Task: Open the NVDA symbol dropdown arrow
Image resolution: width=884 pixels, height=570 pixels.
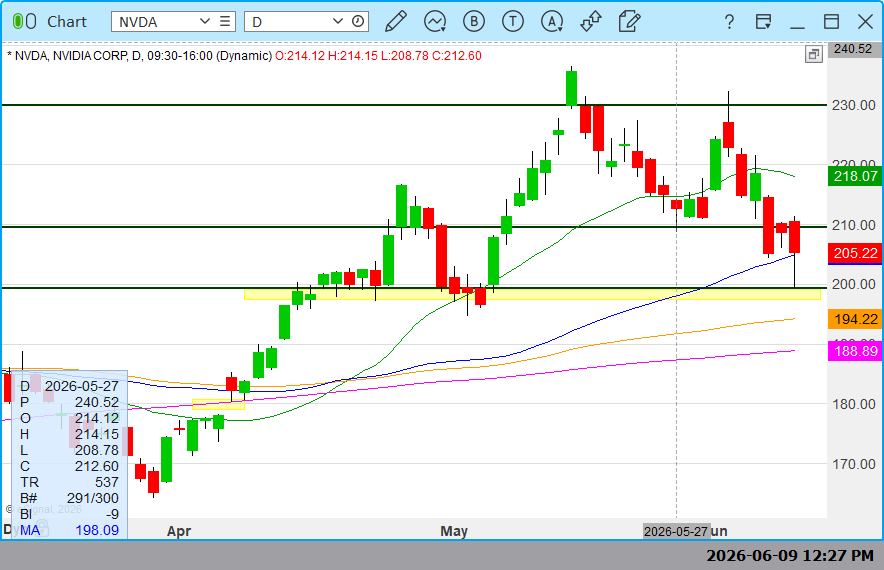Action: click(205, 21)
